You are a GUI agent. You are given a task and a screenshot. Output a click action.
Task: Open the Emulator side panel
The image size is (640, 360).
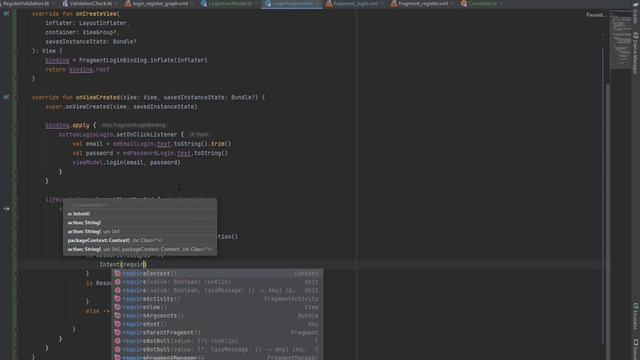click(x=636, y=316)
